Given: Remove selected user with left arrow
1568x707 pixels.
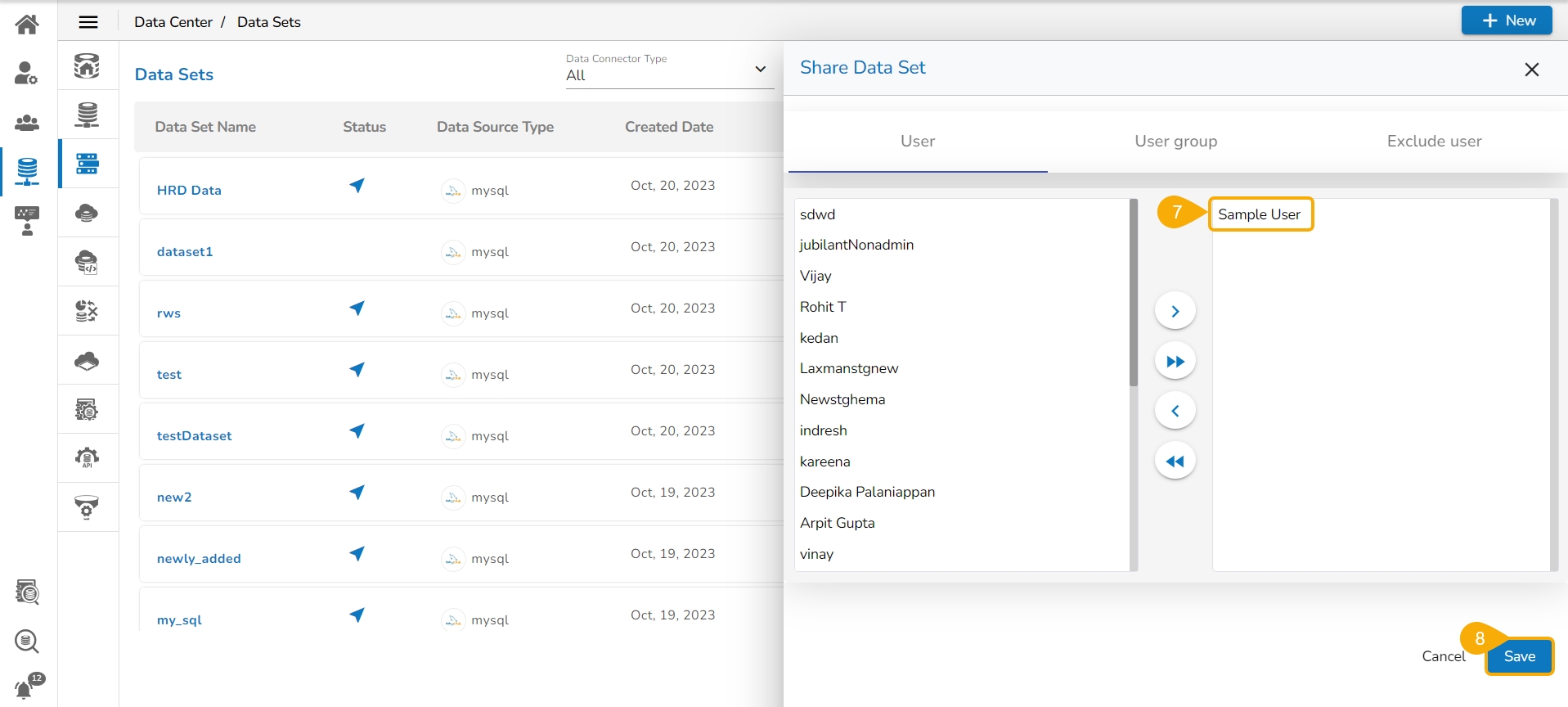Looking at the screenshot, I should click(1175, 411).
